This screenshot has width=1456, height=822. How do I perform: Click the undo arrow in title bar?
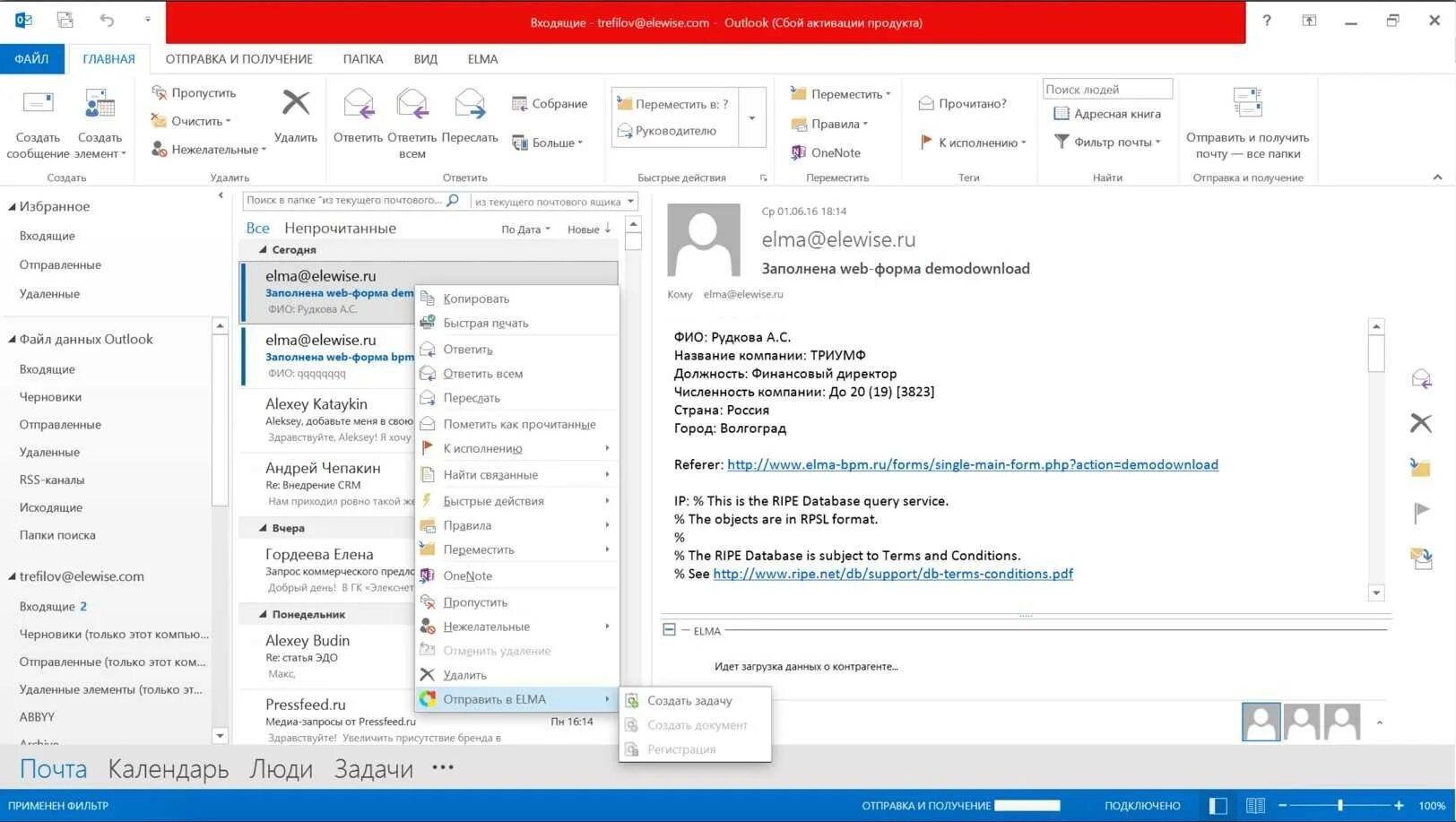[107, 21]
